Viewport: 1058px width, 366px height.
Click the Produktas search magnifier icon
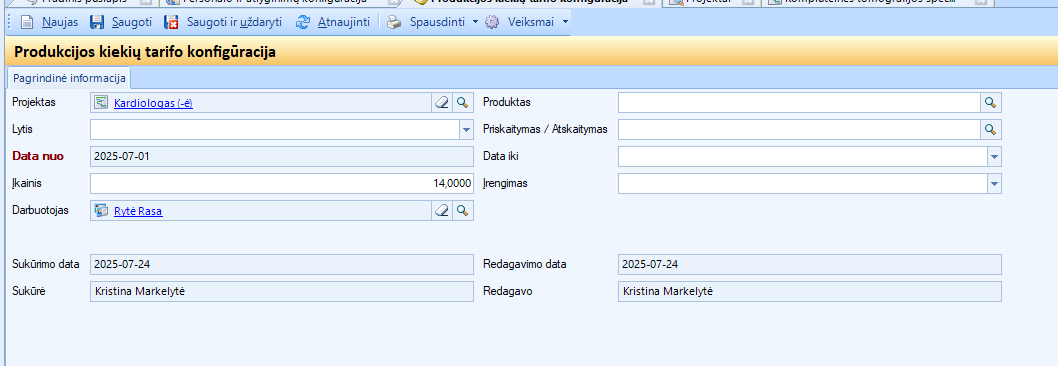[x=991, y=103]
